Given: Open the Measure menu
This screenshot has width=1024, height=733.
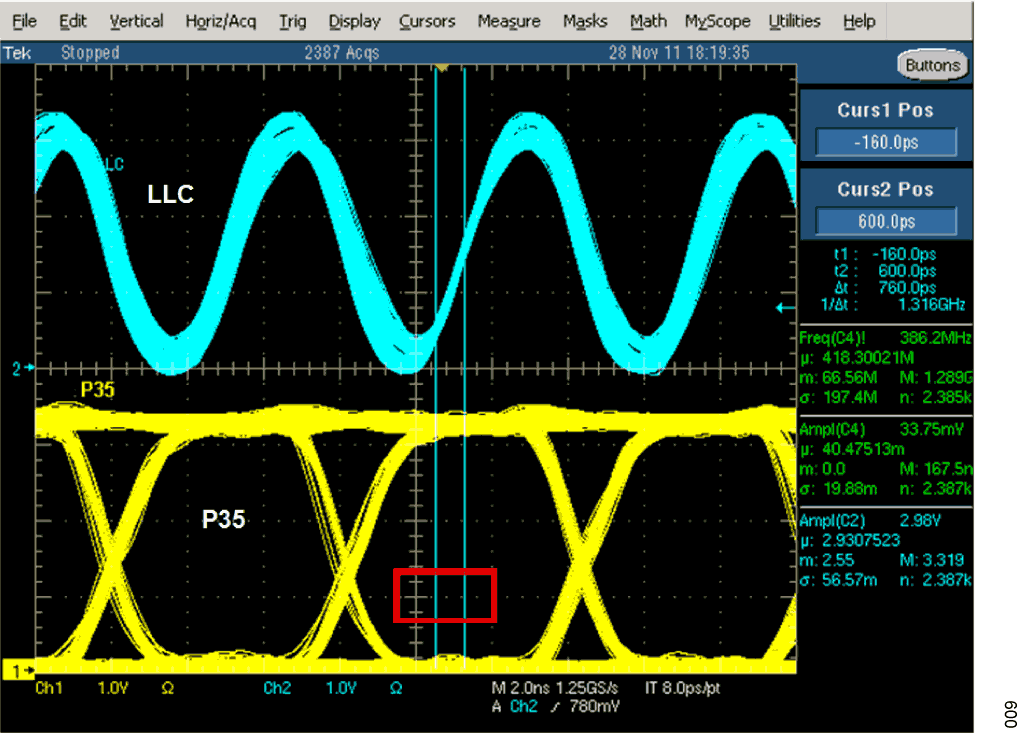Looking at the screenshot, I should (508, 21).
